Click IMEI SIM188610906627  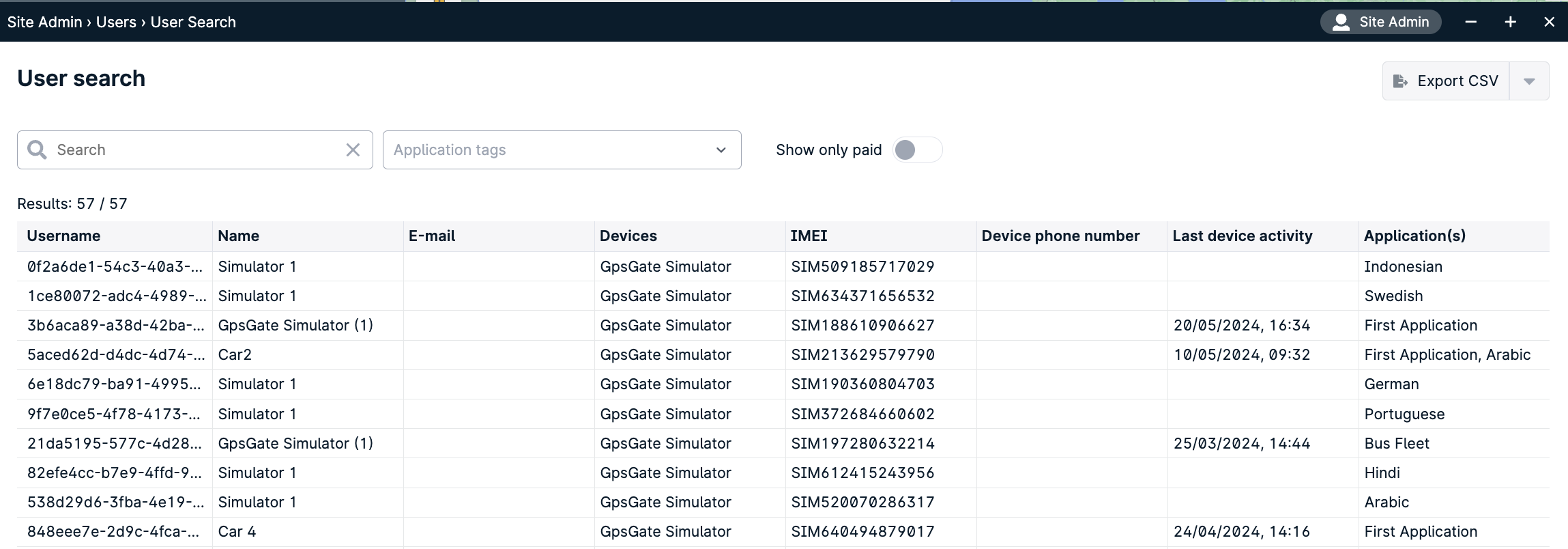[862, 325]
